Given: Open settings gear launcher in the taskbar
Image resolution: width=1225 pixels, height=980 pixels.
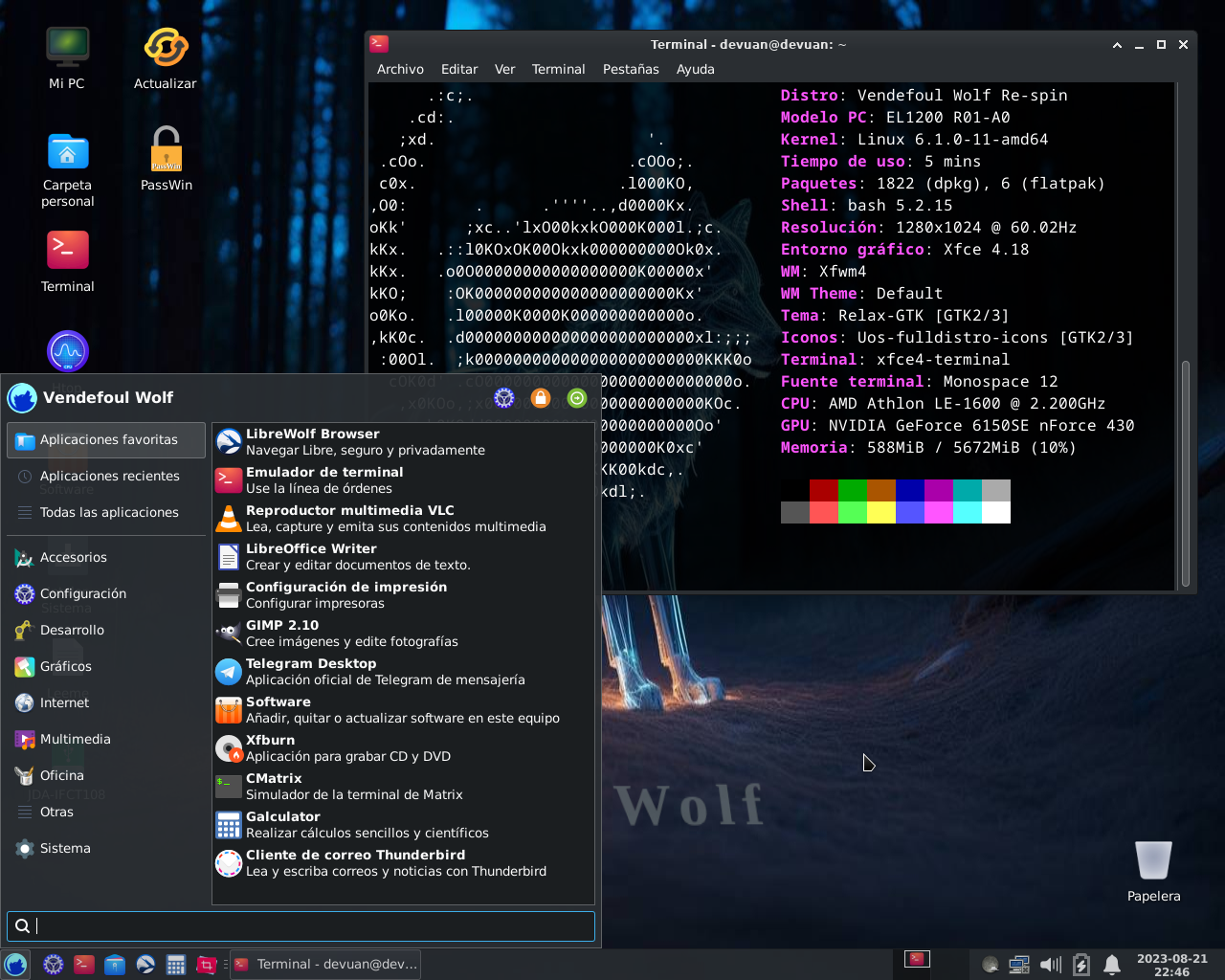Looking at the screenshot, I should tap(54, 965).
